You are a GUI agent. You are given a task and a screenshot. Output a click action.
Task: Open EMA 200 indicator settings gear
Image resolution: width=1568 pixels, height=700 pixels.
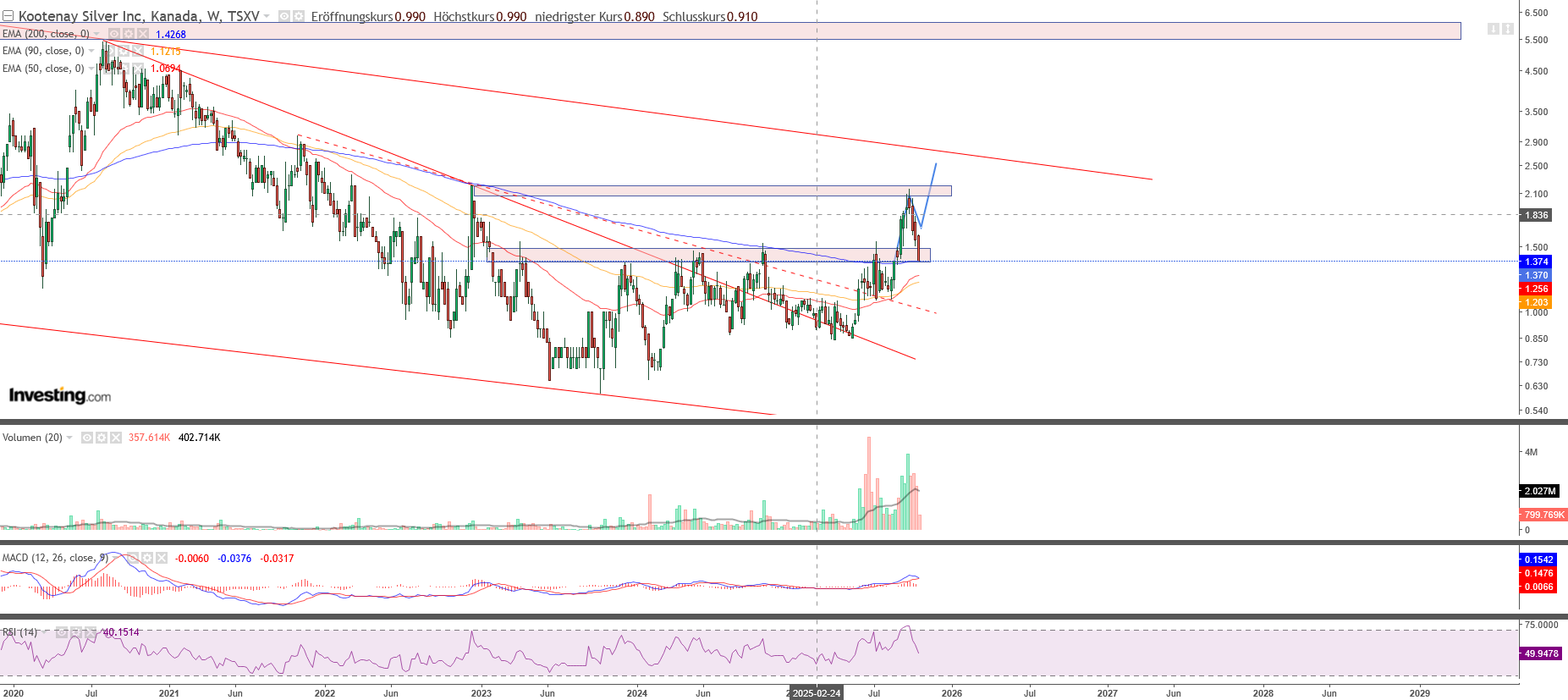point(128,34)
